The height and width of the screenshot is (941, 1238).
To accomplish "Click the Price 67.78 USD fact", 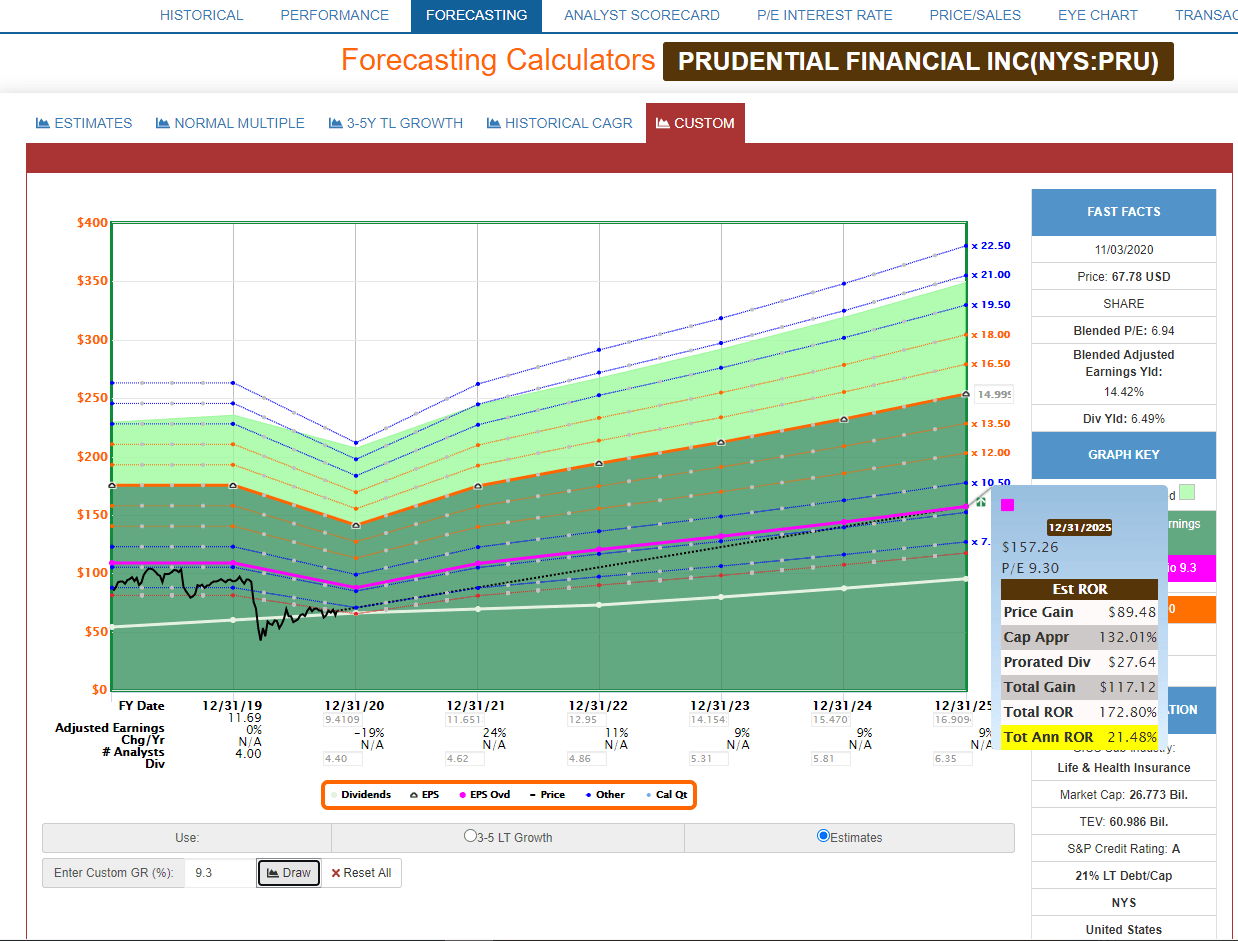I will (x=1124, y=277).
